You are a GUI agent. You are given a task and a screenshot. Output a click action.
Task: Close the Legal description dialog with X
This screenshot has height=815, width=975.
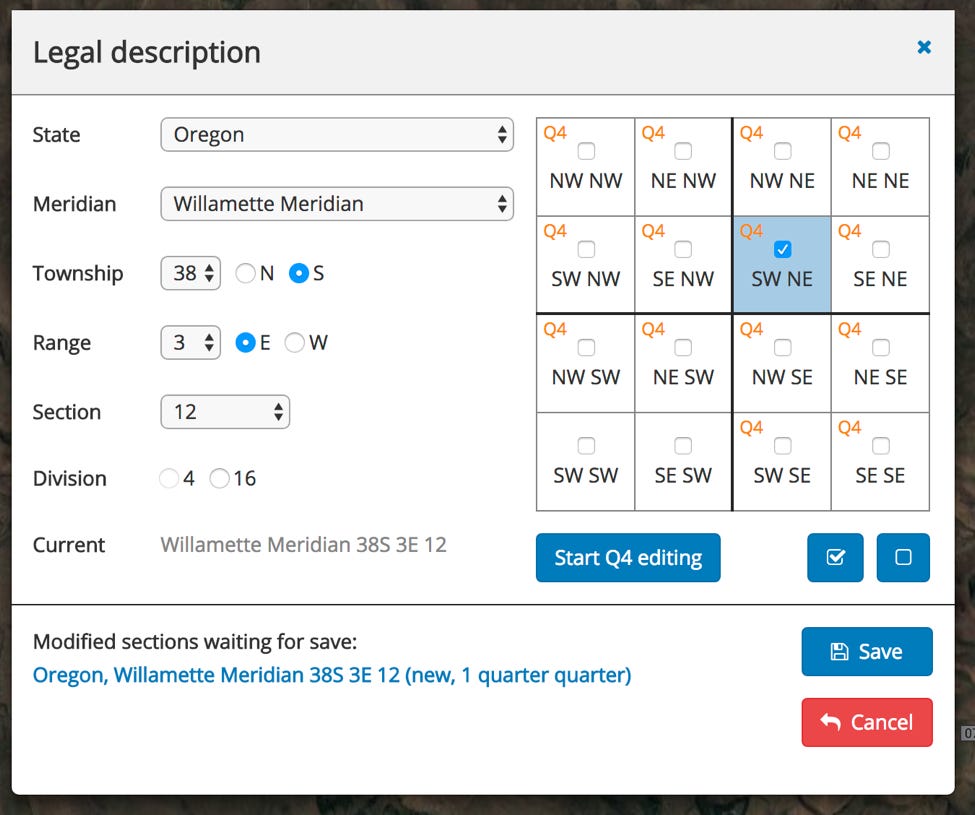tap(924, 47)
